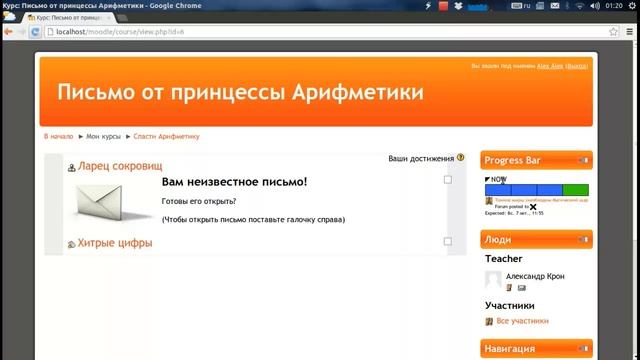
Task: Tick the Хитрые цифры completion checkbox
Action: [448, 241]
